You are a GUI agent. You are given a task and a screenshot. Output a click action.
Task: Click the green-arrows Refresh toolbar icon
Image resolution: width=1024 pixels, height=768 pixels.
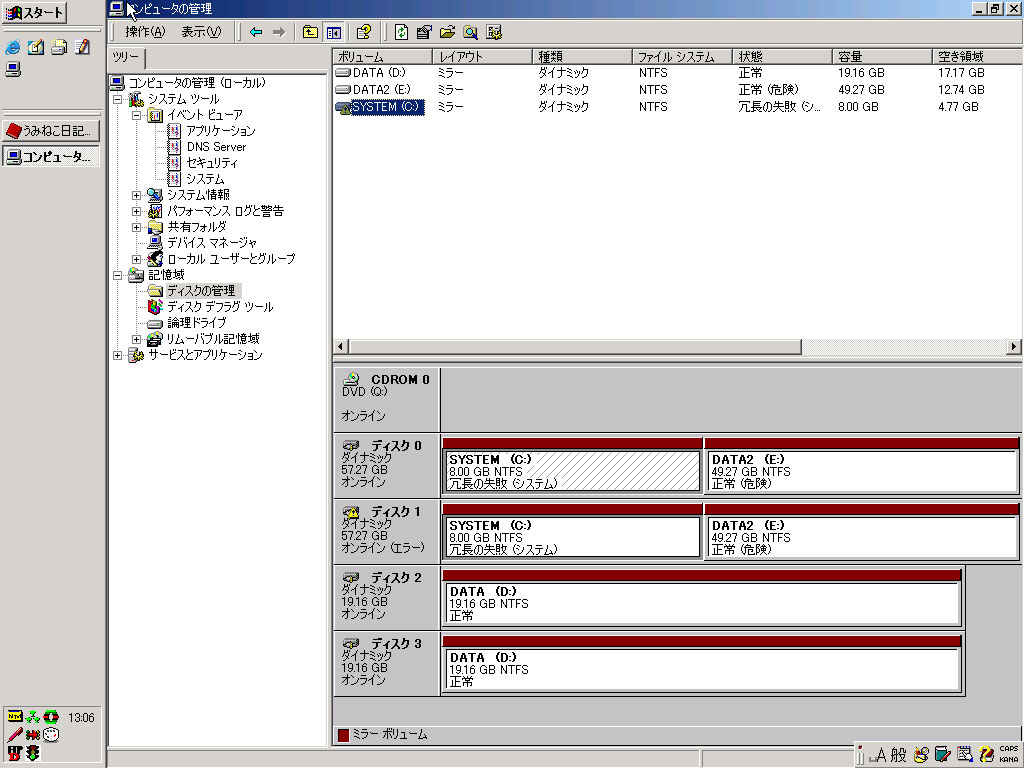click(402, 32)
